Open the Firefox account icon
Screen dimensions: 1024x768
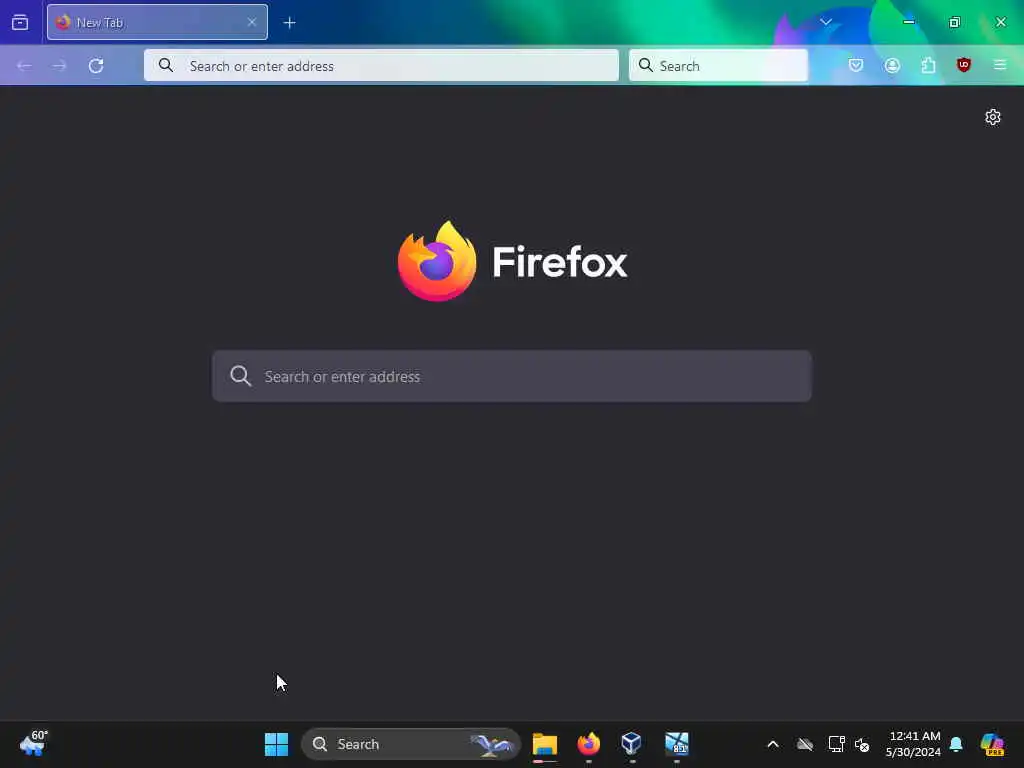[x=892, y=65]
